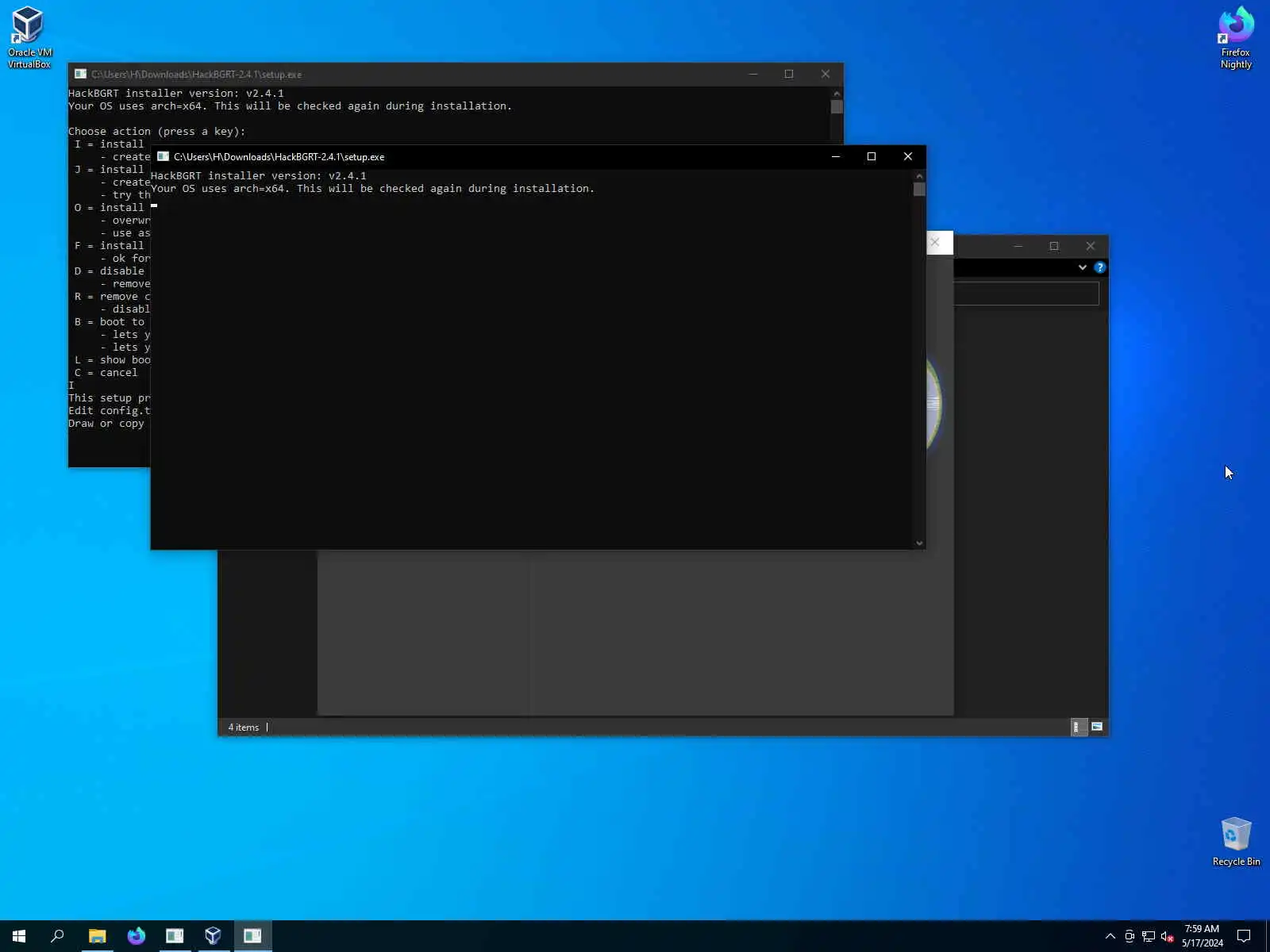Close the File Explorer window
The height and width of the screenshot is (952, 1270).
click(1091, 246)
